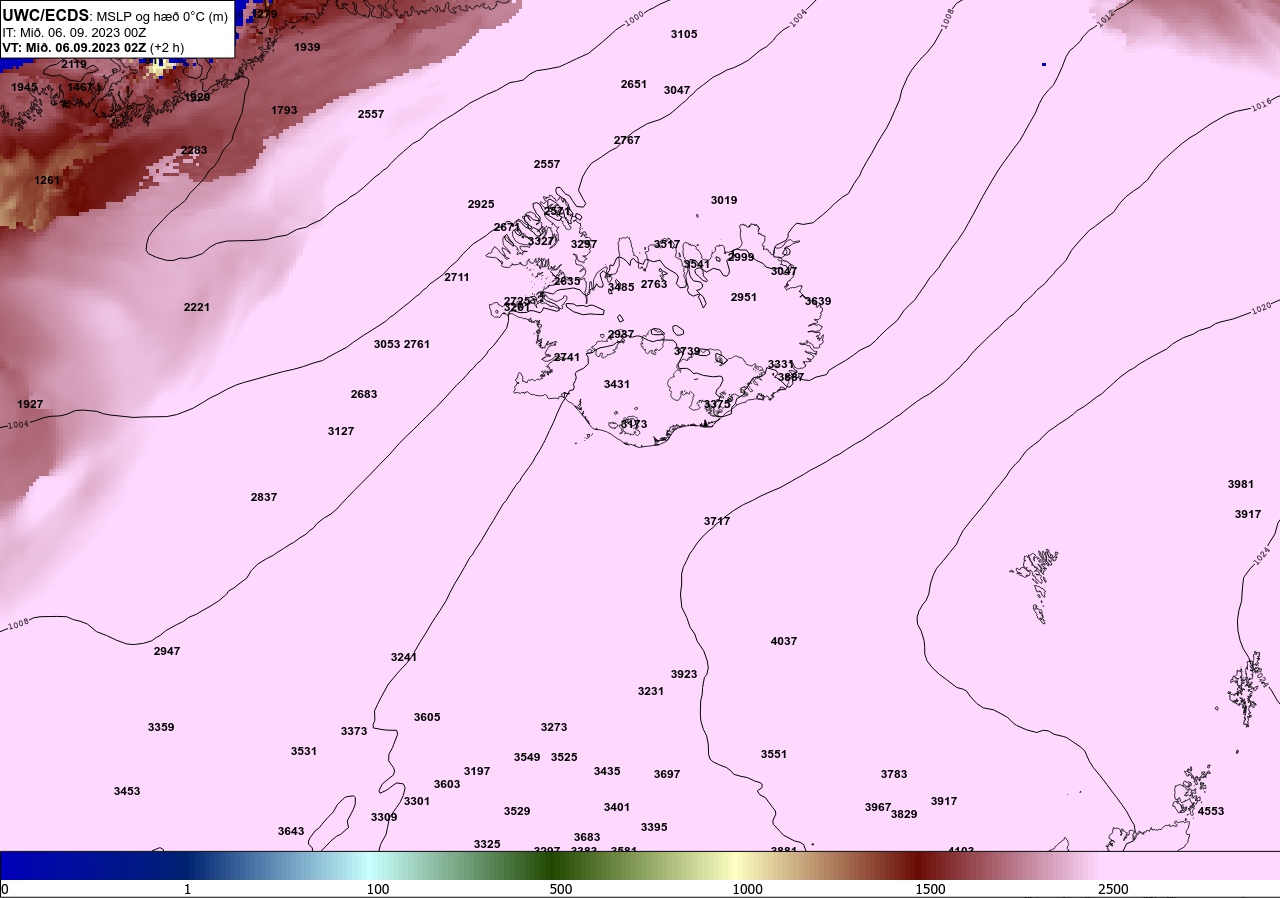Select the 3643 value near bottom left
Viewport: 1280px width, 898px height.
click(x=291, y=831)
